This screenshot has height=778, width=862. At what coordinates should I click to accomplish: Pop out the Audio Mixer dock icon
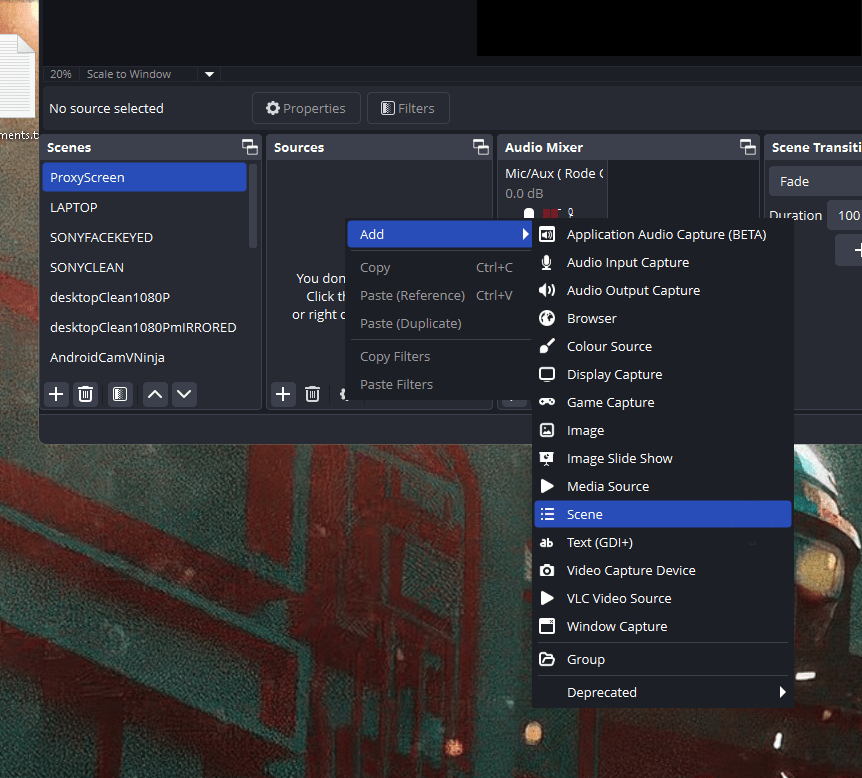(x=748, y=147)
